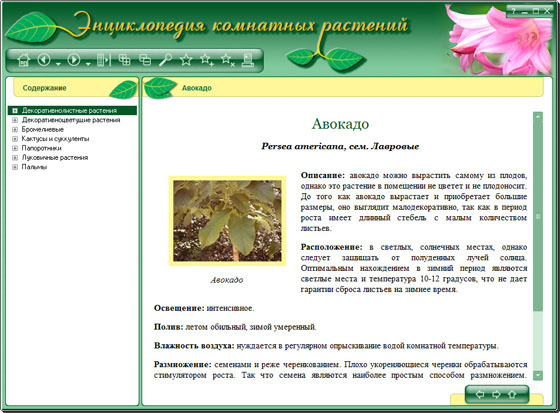The image size is (560, 413).
Task: Click the collapse all tree nodes icon
Action: (145, 60)
